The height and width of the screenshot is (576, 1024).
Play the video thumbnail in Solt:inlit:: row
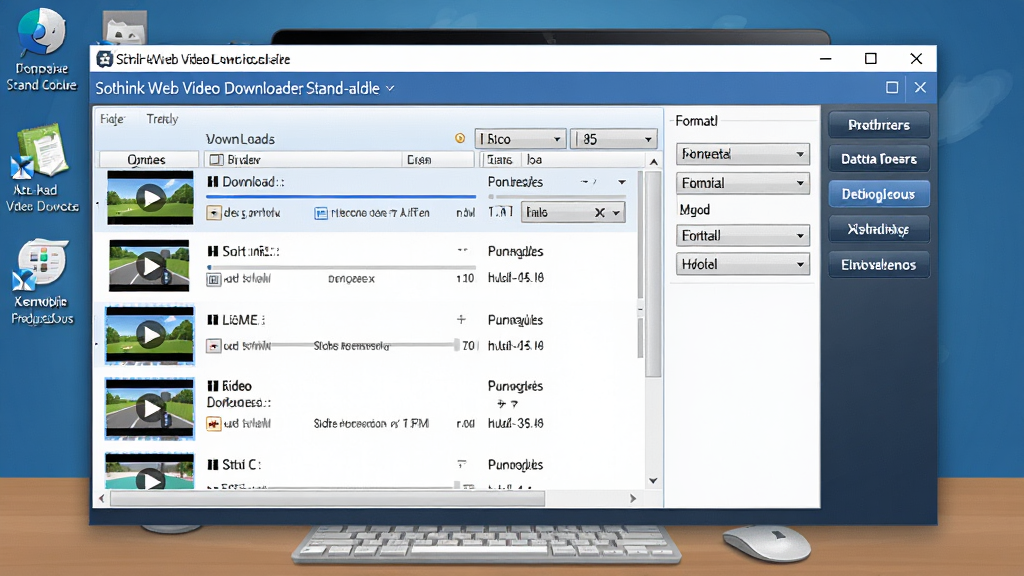pyautogui.click(x=150, y=266)
